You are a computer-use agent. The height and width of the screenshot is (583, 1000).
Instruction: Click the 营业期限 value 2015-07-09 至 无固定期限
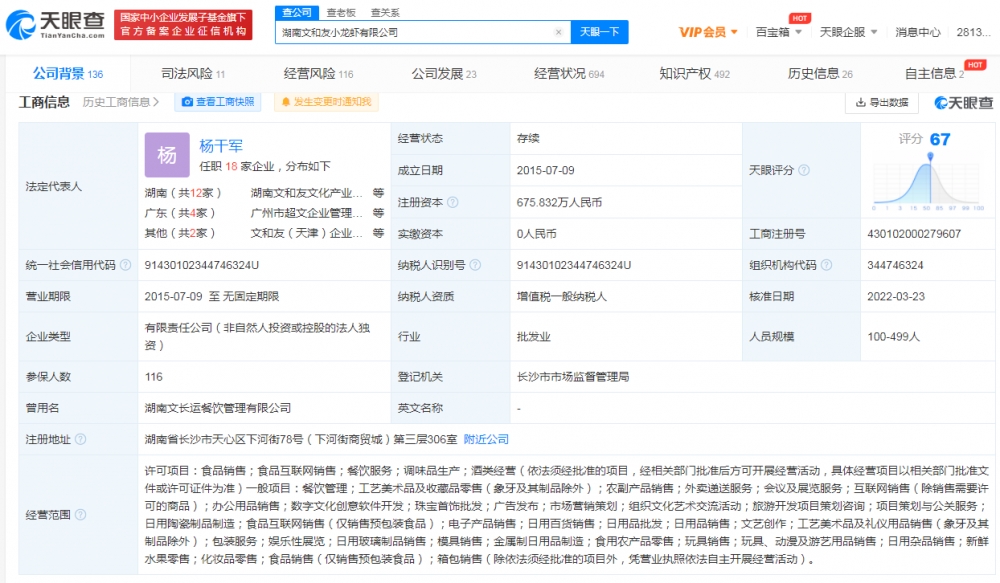[x=212, y=296]
